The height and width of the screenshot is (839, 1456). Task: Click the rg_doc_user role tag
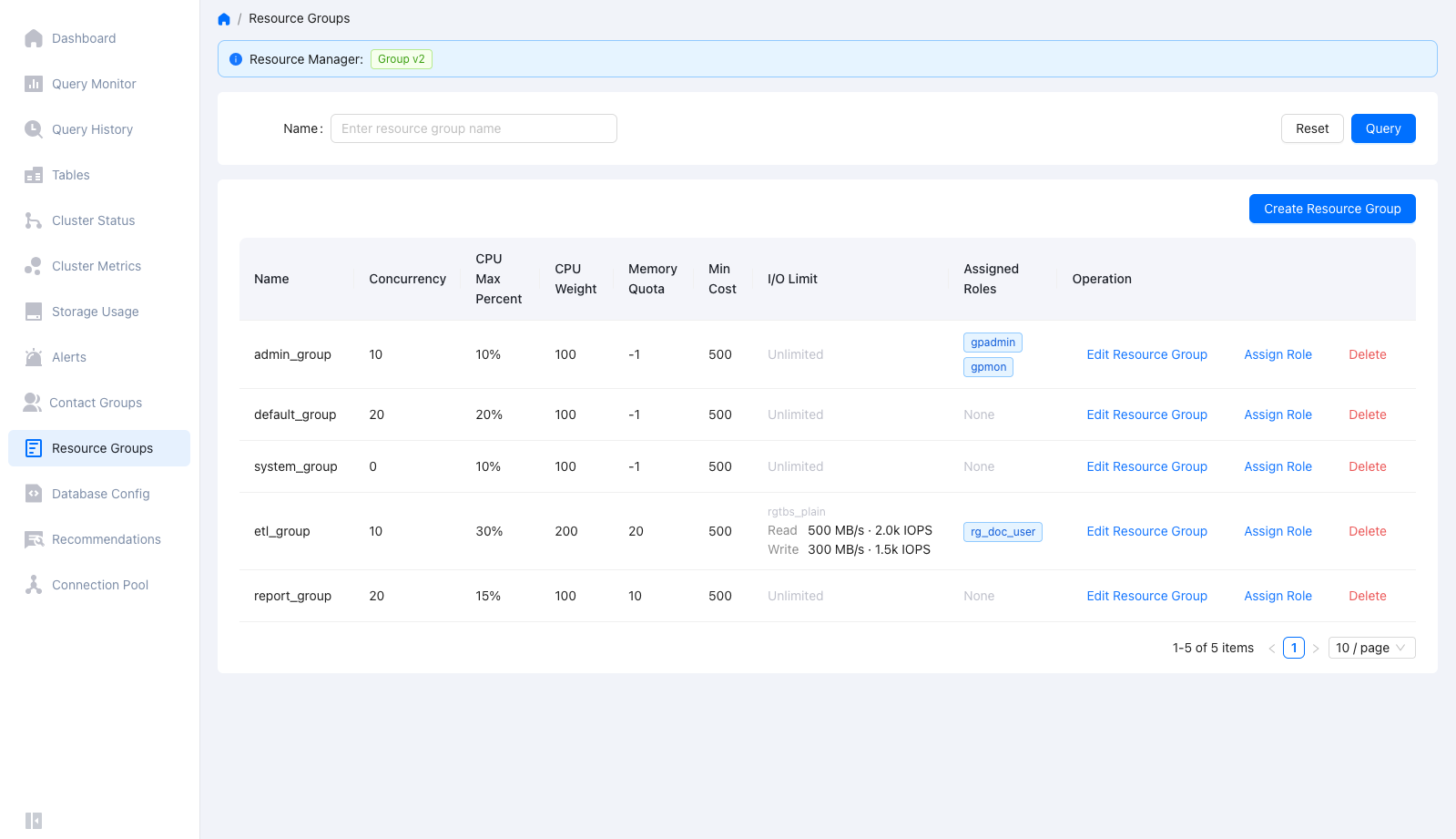point(1003,532)
